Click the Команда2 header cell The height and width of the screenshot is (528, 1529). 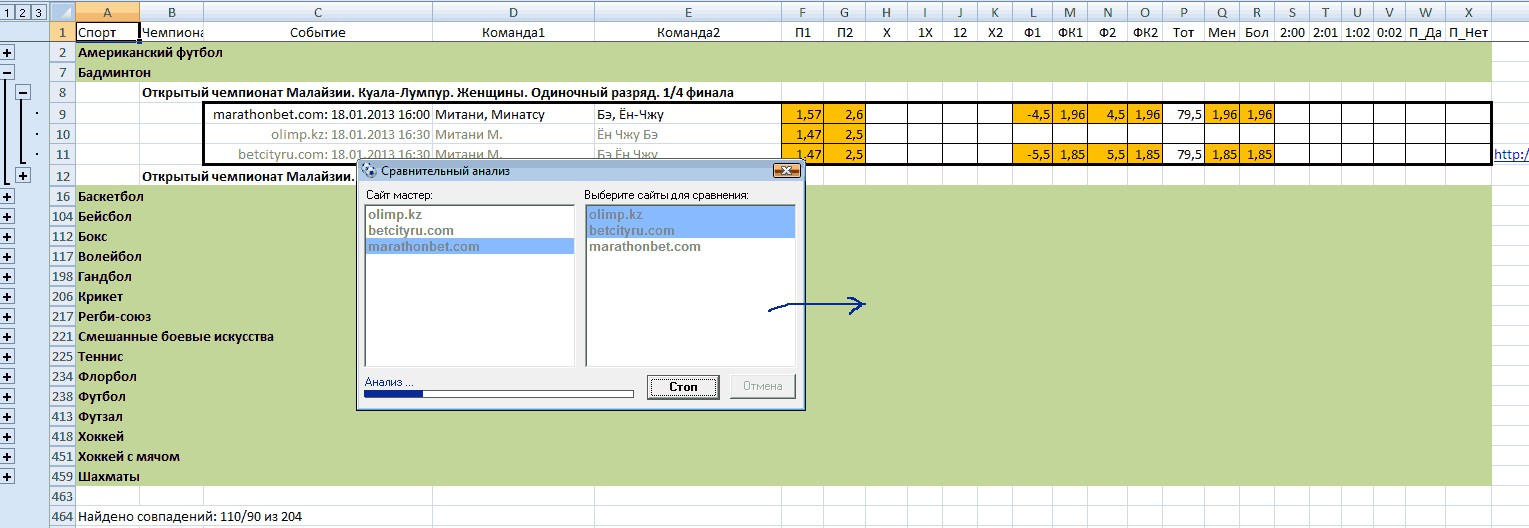click(688, 32)
